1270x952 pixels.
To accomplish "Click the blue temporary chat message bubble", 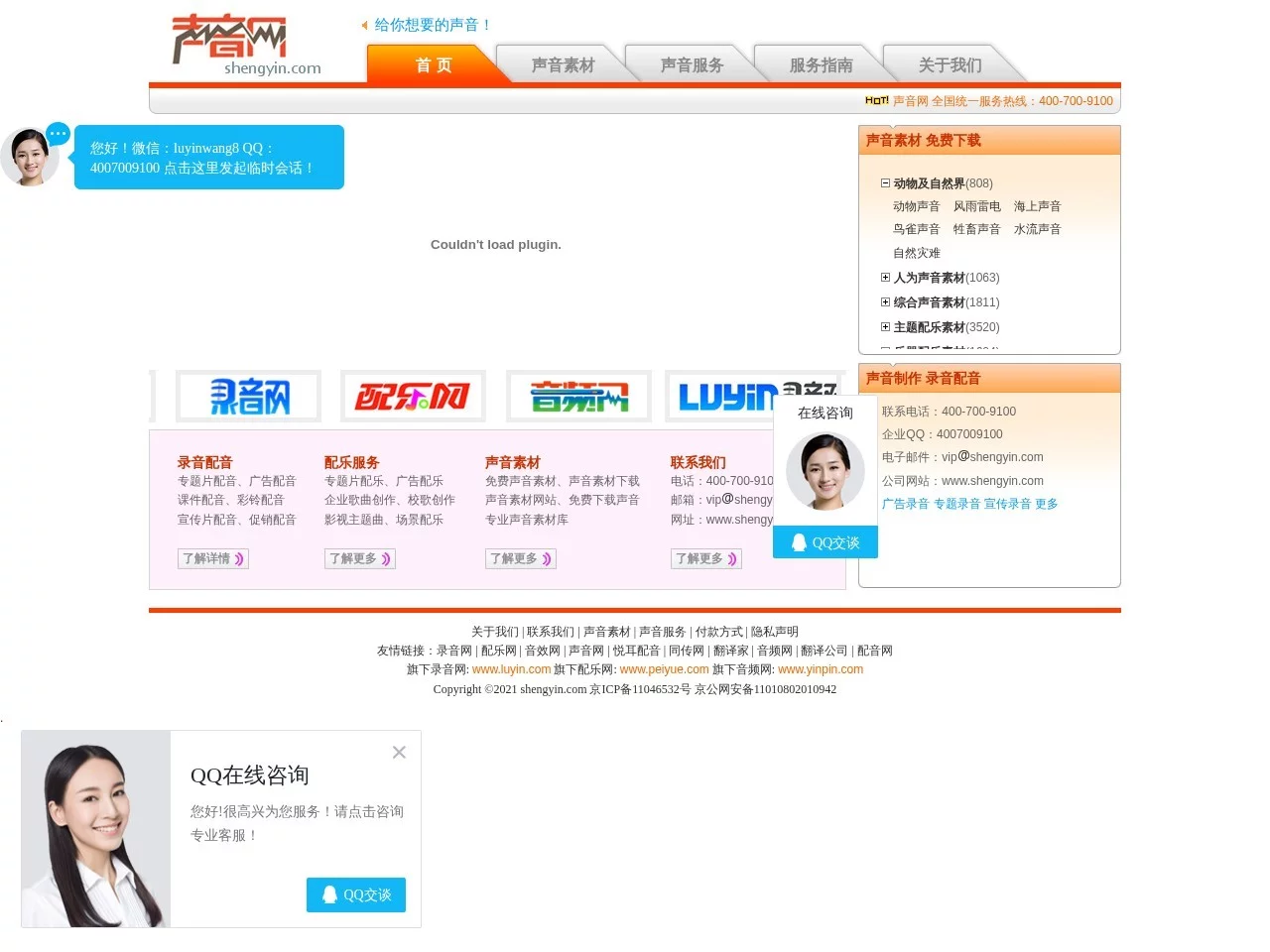I will click(208, 158).
